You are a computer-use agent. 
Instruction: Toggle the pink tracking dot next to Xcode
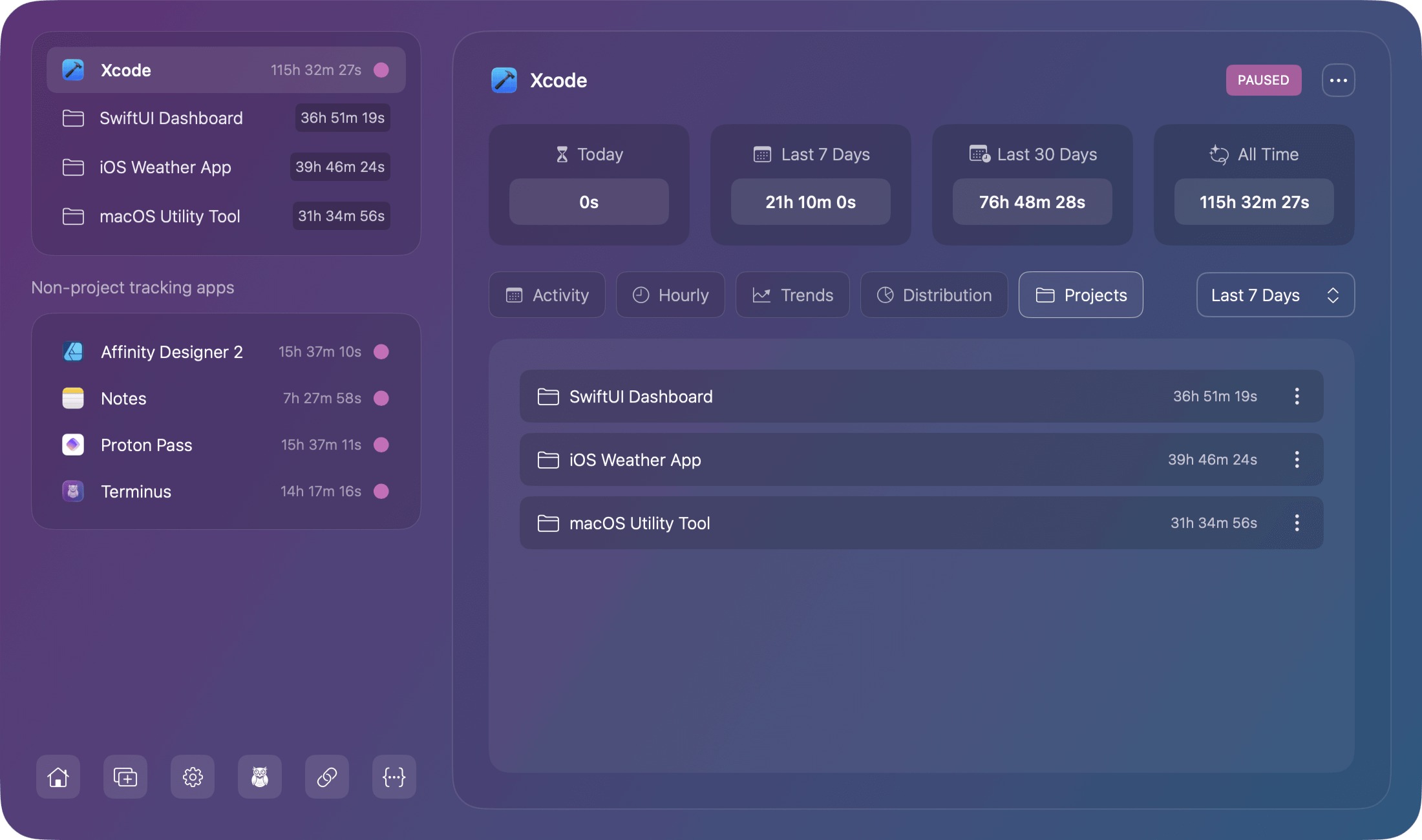tap(381, 69)
